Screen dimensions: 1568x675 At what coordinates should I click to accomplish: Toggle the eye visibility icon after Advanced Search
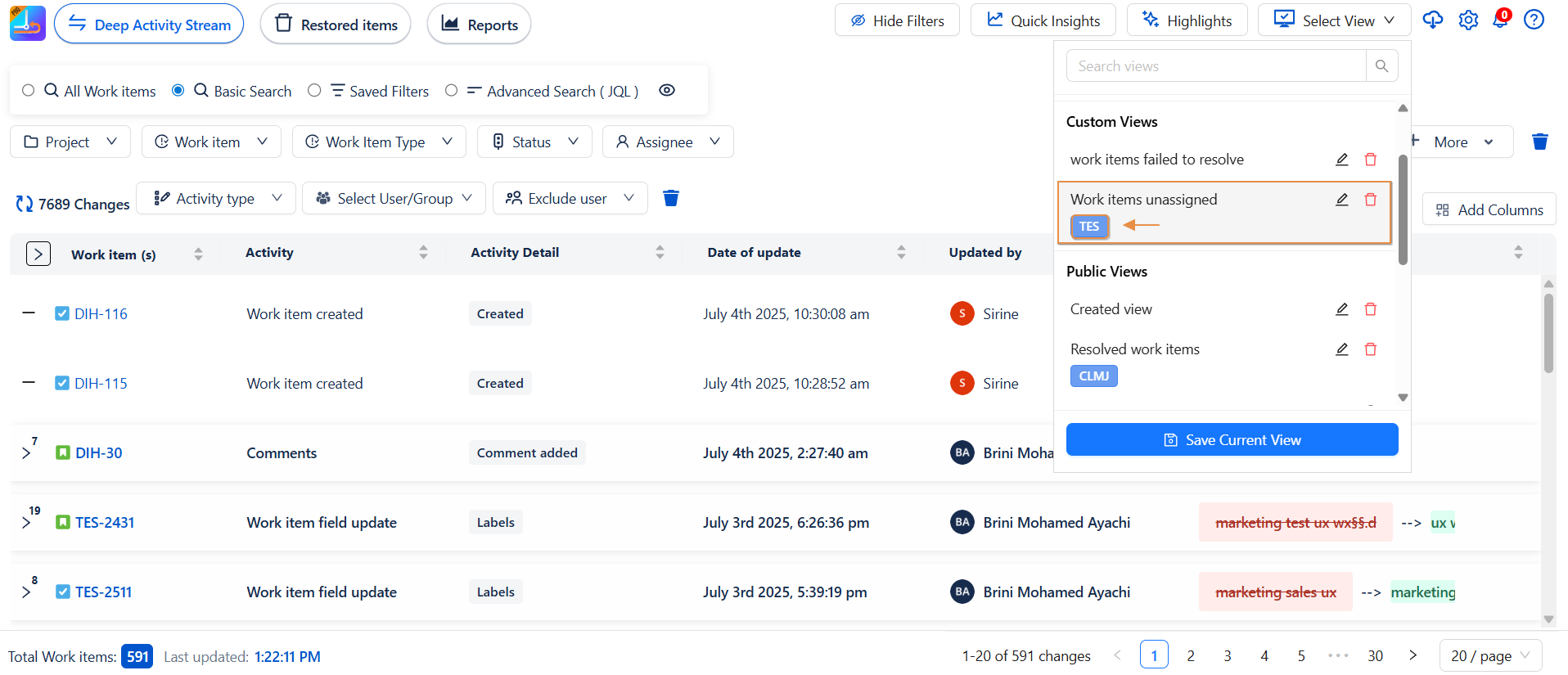667,91
